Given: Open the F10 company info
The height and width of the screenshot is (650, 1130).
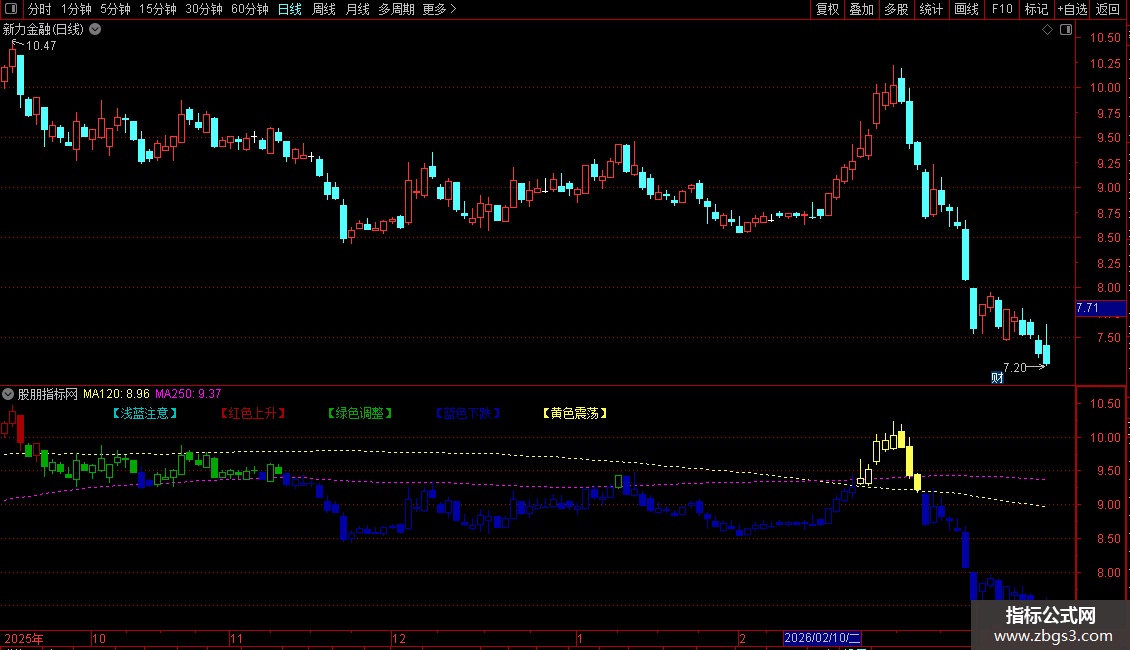Looking at the screenshot, I should coord(1002,9).
